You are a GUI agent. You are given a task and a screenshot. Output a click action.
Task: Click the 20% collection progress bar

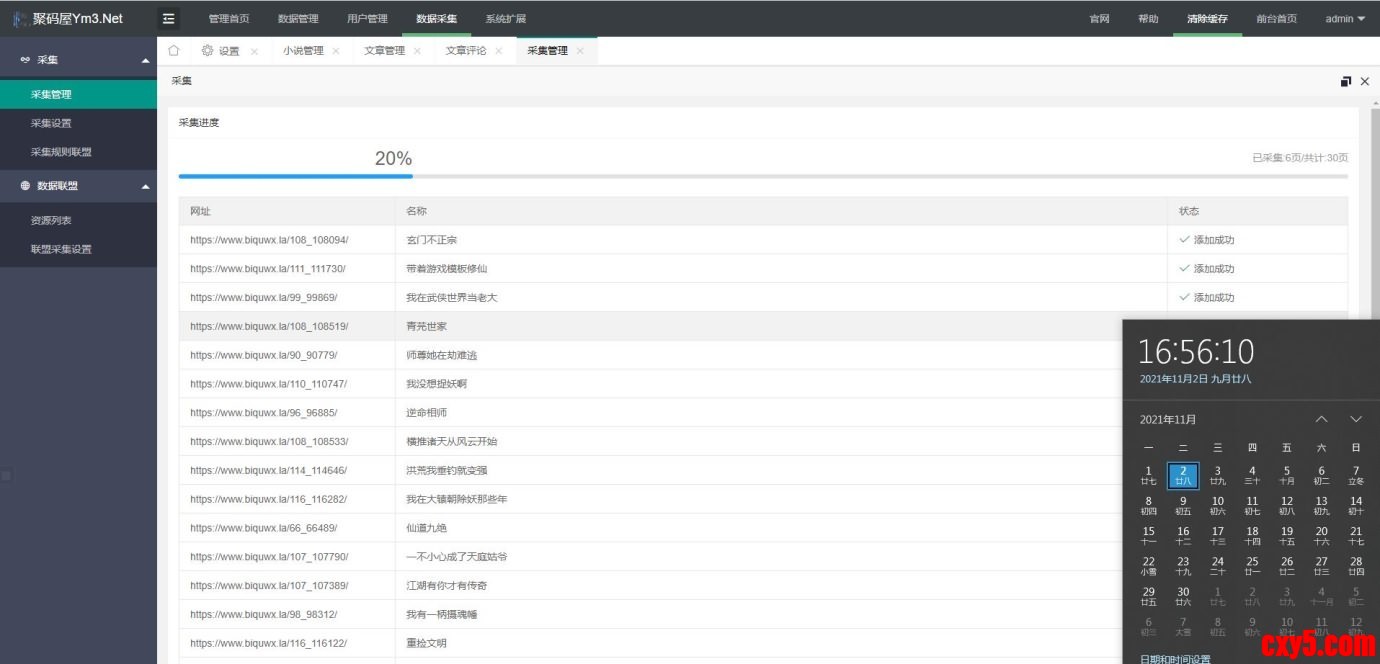(763, 176)
